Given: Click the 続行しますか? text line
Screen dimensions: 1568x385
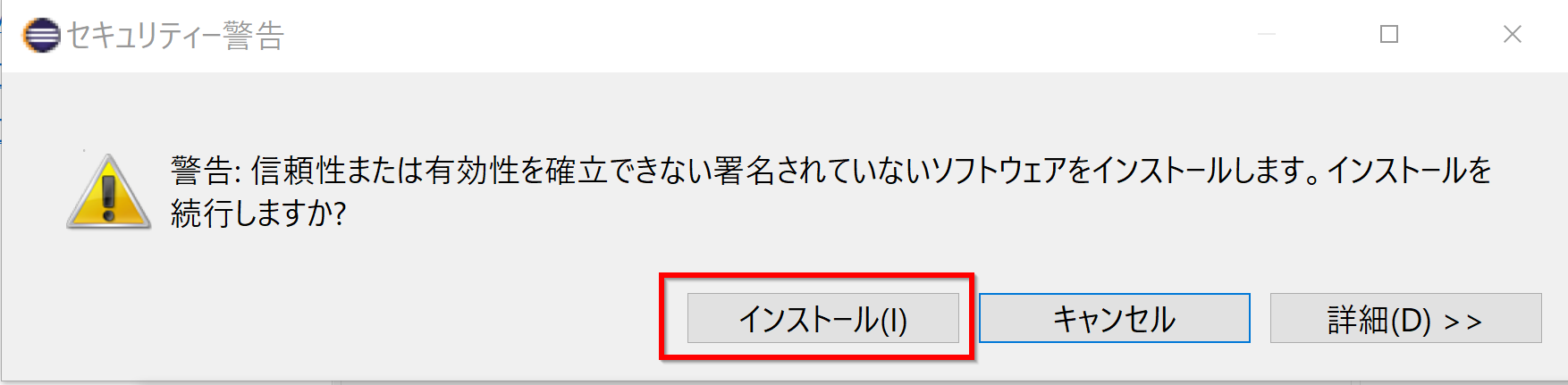Looking at the screenshot, I should pos(258,213).
